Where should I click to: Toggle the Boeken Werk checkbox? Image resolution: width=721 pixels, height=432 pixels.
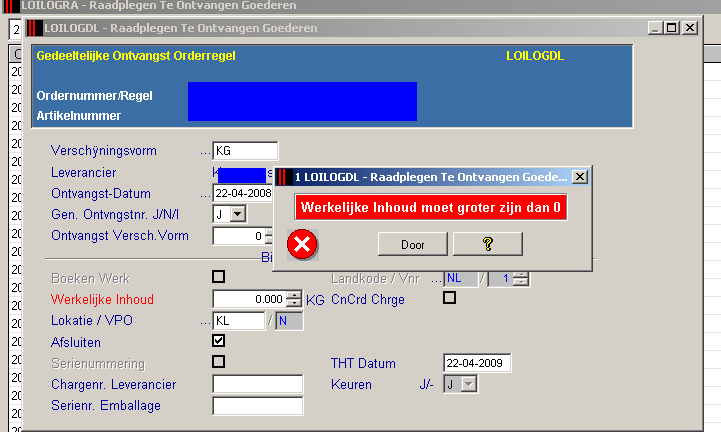coord(218,276)
